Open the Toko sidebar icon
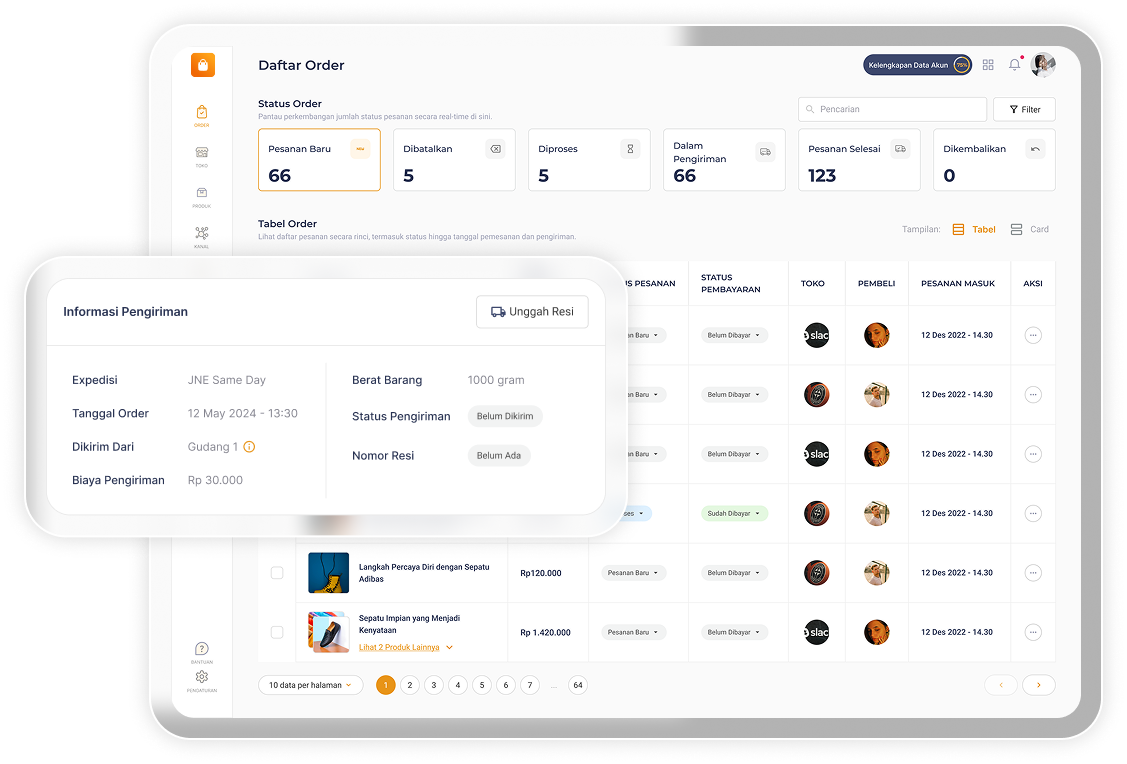The height and width of the screenshot is (764, 1127). pyautogui.click(x=202, y=155)
